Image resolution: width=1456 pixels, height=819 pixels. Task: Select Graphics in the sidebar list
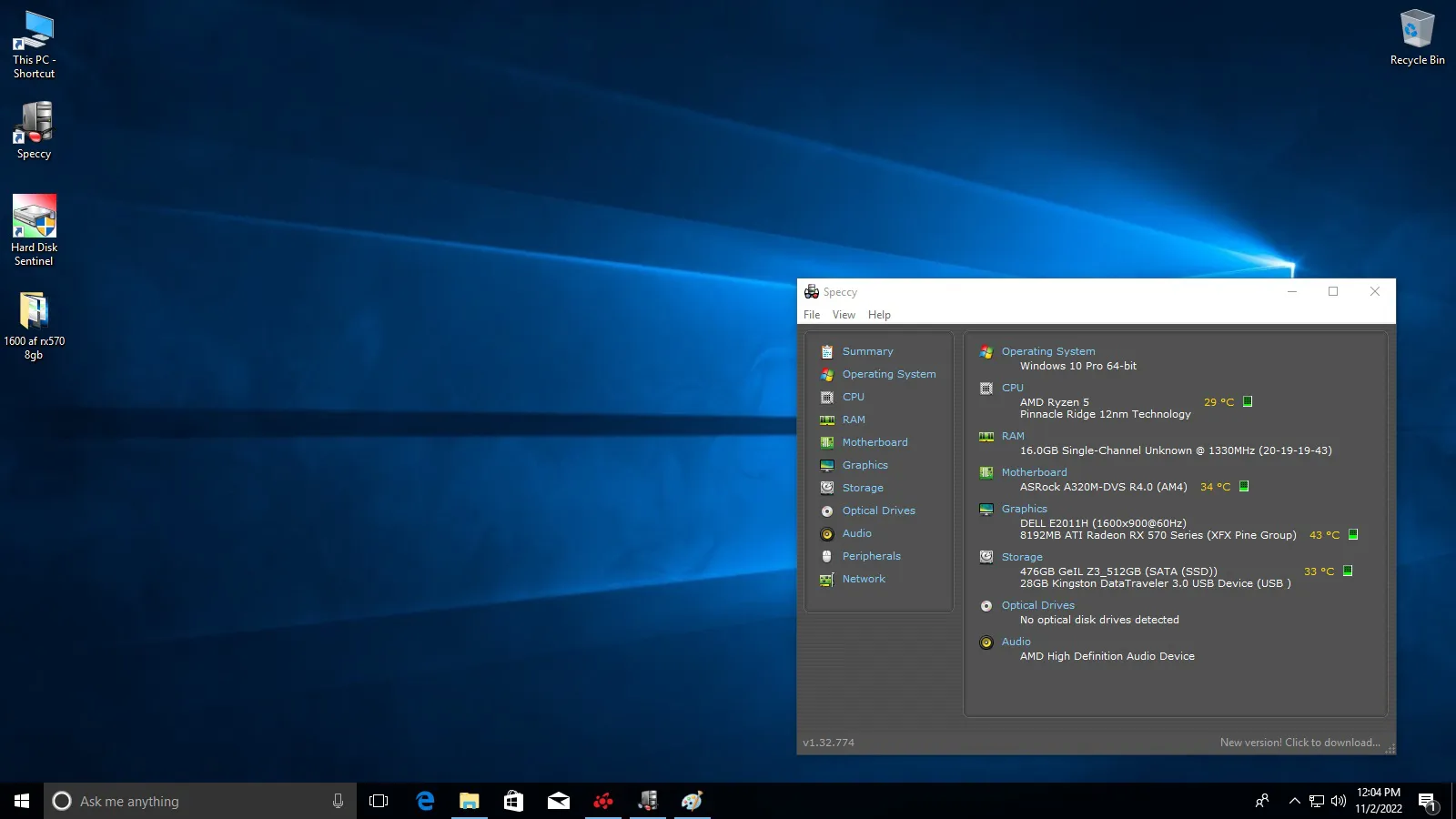pyautogui.click(x=864, y=465)
